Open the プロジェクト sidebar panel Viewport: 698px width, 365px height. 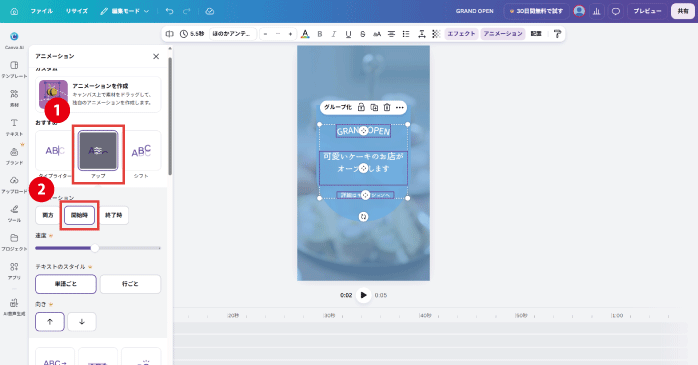point(14,242)
